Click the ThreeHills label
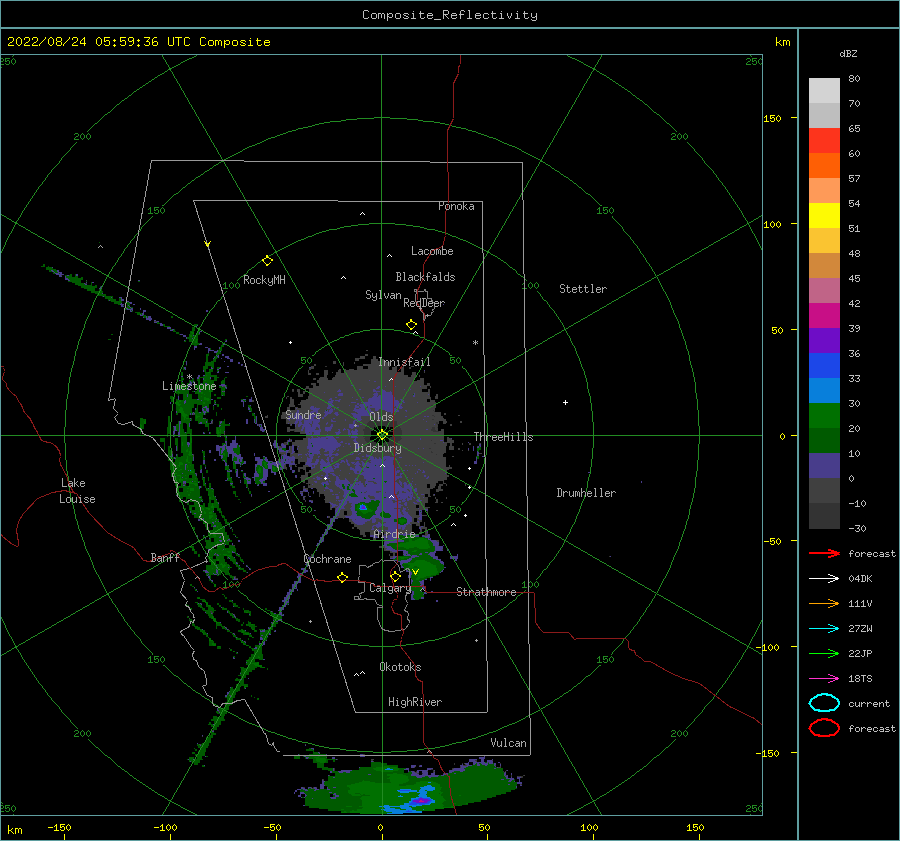 [503, 437]
